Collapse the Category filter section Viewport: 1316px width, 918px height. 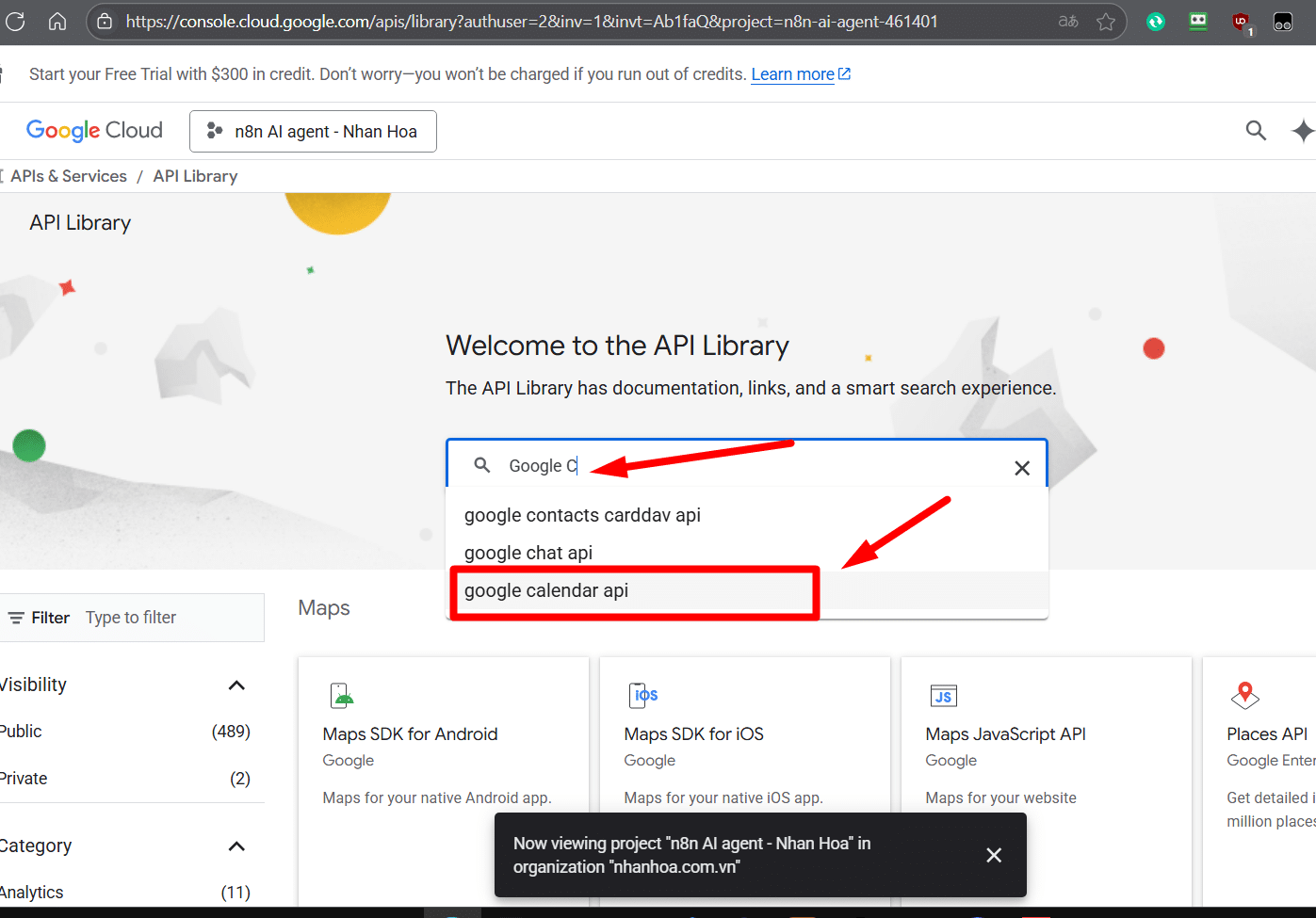(236, 846)
